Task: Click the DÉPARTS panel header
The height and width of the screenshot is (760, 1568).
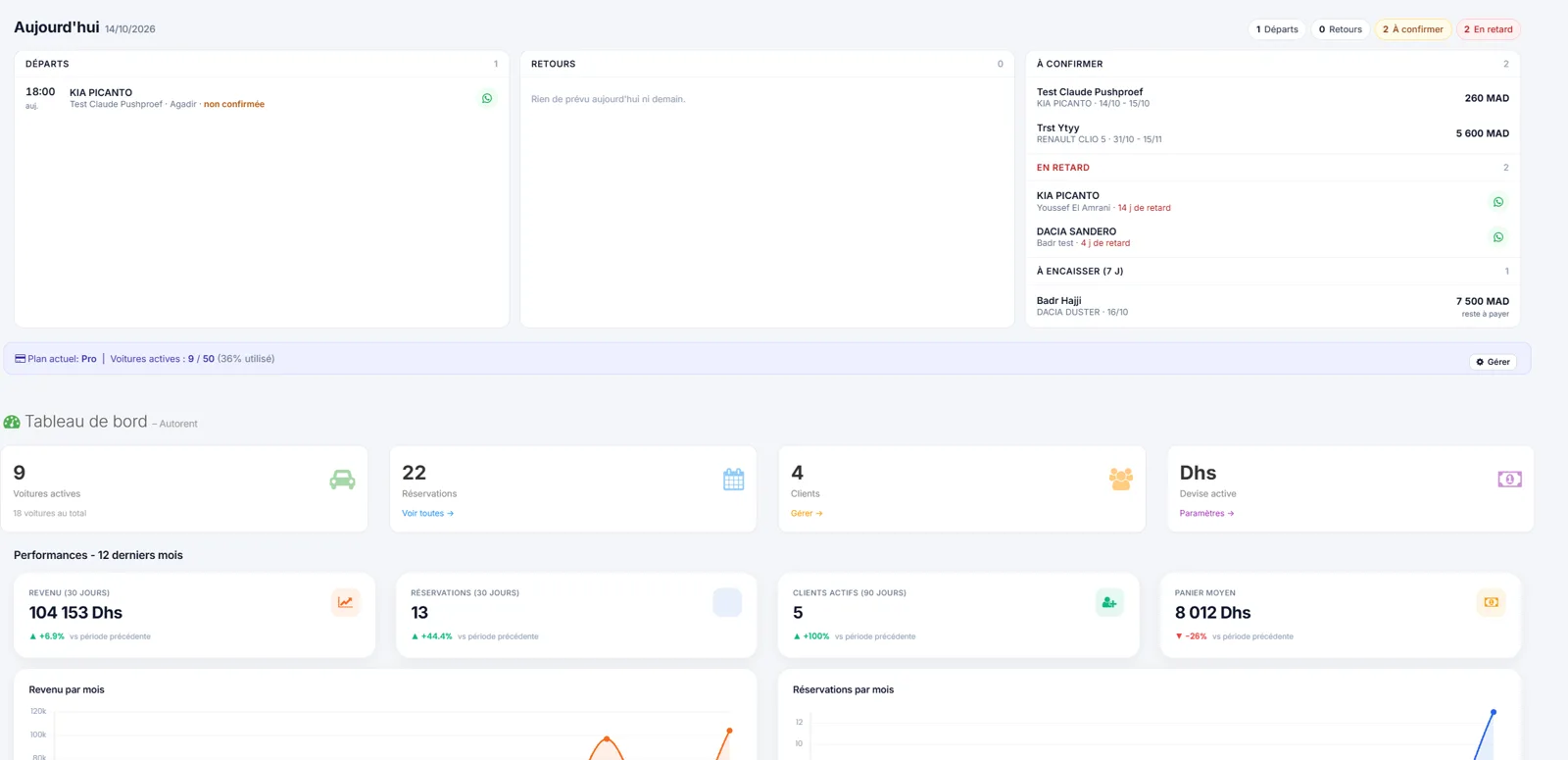Action: tap(262, 64)
